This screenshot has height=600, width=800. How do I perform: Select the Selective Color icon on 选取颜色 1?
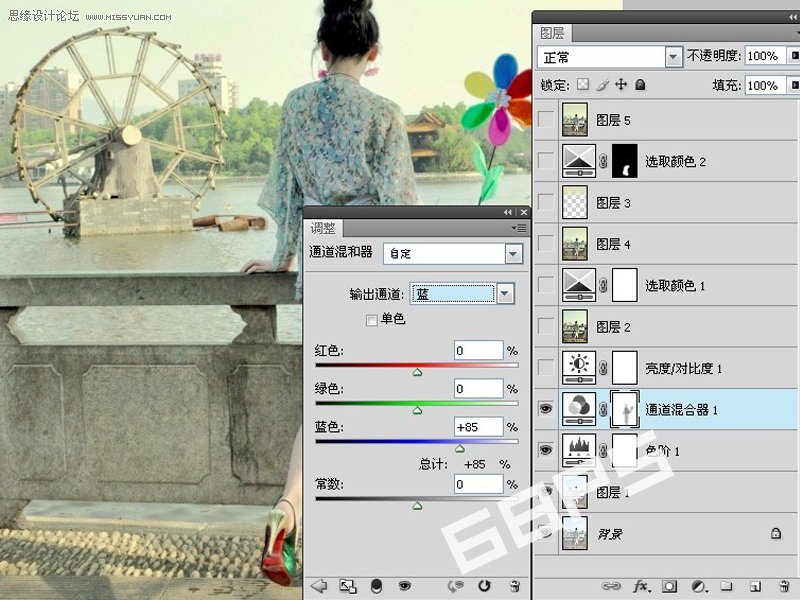tap(579, 285)
